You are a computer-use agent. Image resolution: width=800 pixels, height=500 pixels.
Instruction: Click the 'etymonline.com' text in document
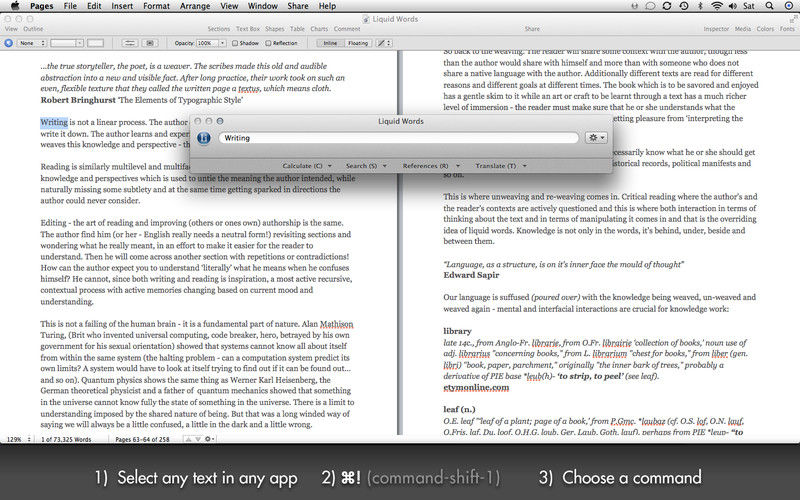pos(476,387)
